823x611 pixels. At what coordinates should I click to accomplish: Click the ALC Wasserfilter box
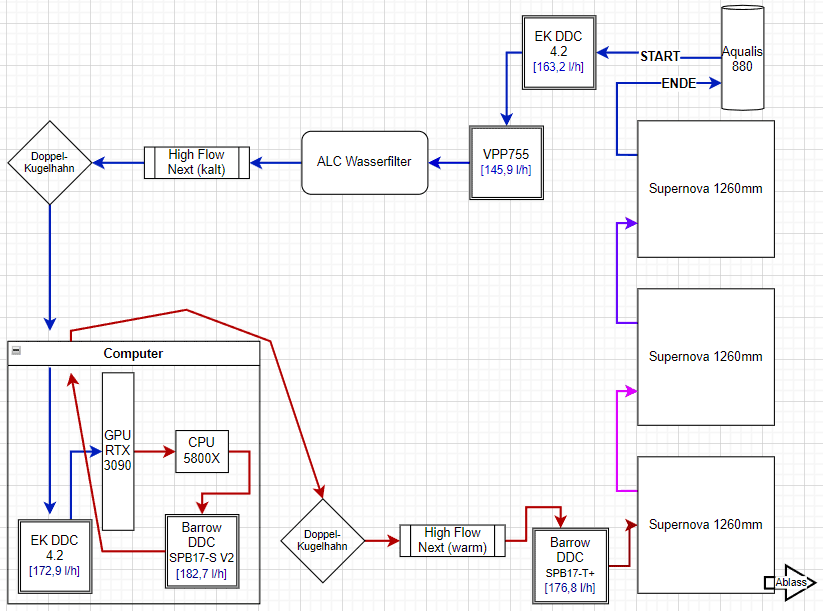point(364,162)
